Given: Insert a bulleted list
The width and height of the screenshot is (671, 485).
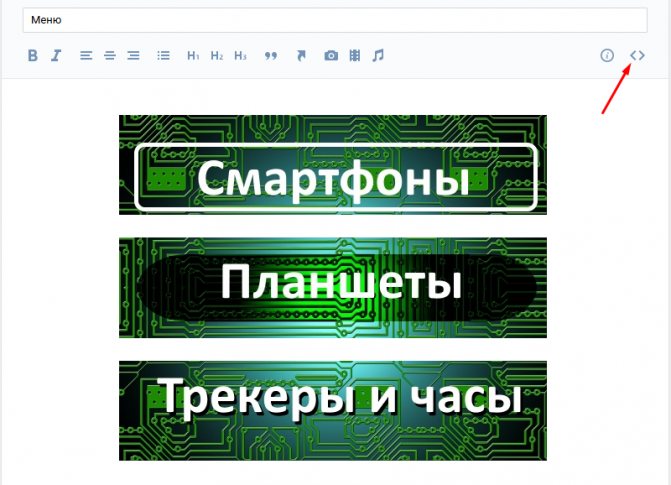Looking at the screenshot, I should tap(163, 56).
